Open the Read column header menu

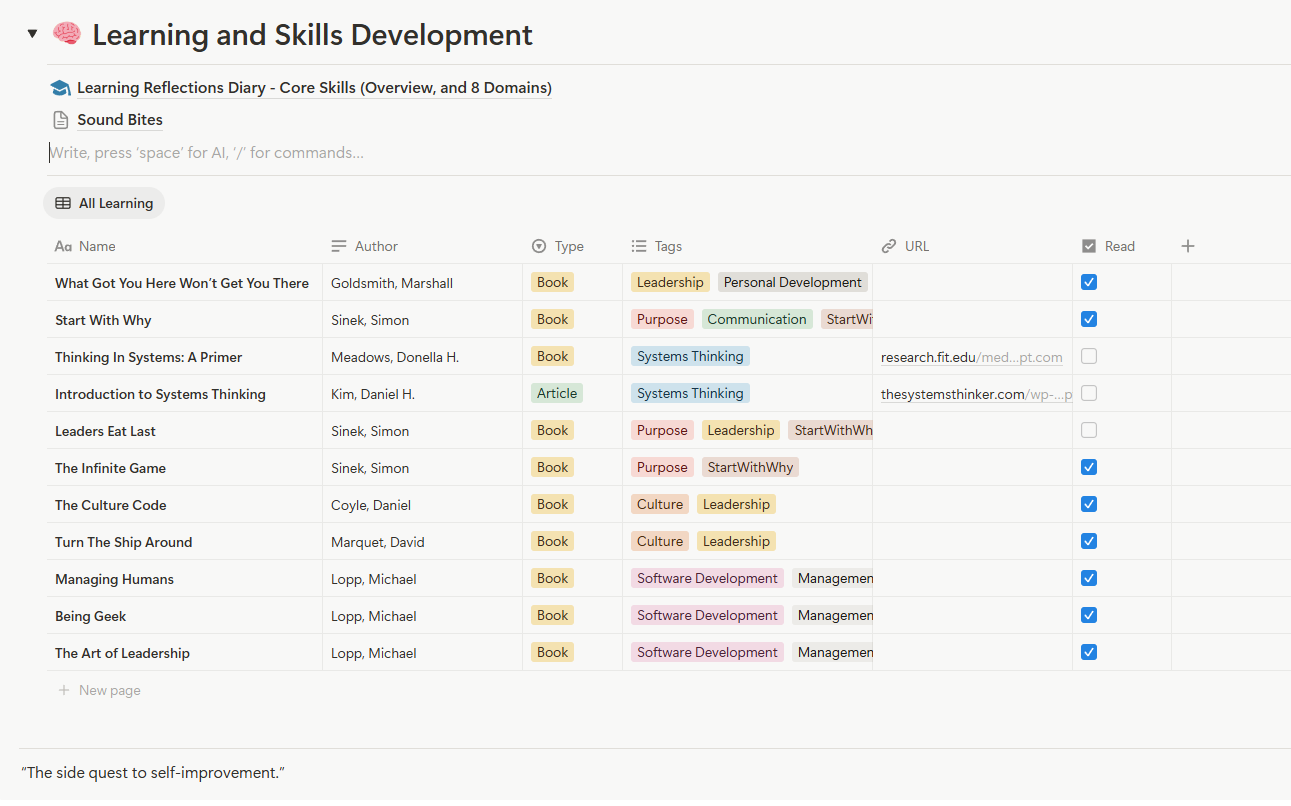pyautogui.click(x=1119, y=246)
